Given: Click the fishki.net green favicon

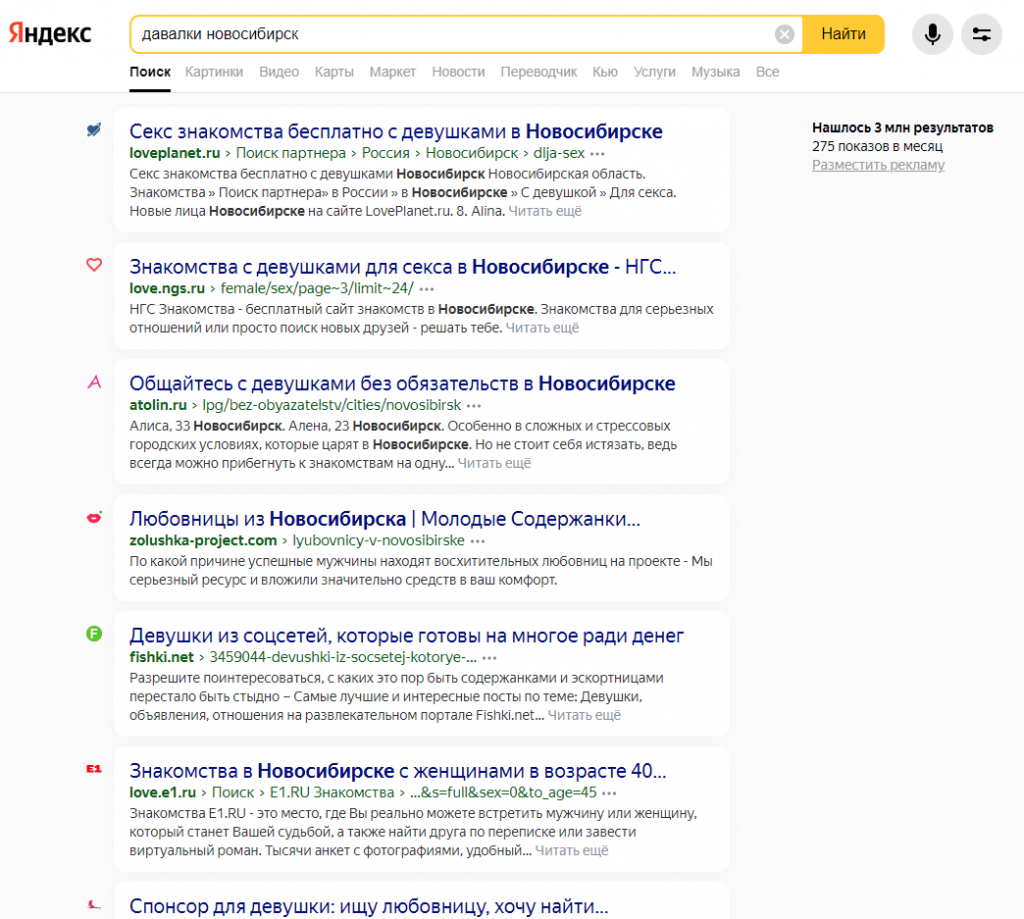Looking at the screenshot, I should point(94,634).
